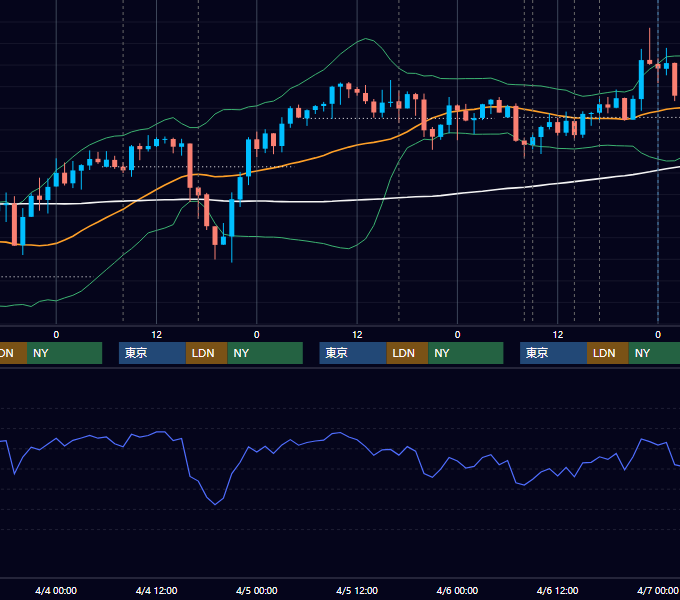Select the NY session block spanning 4/6 00:00
This screenshot has height=600, width=680.
pyautogui.click(x=466, y=353)
